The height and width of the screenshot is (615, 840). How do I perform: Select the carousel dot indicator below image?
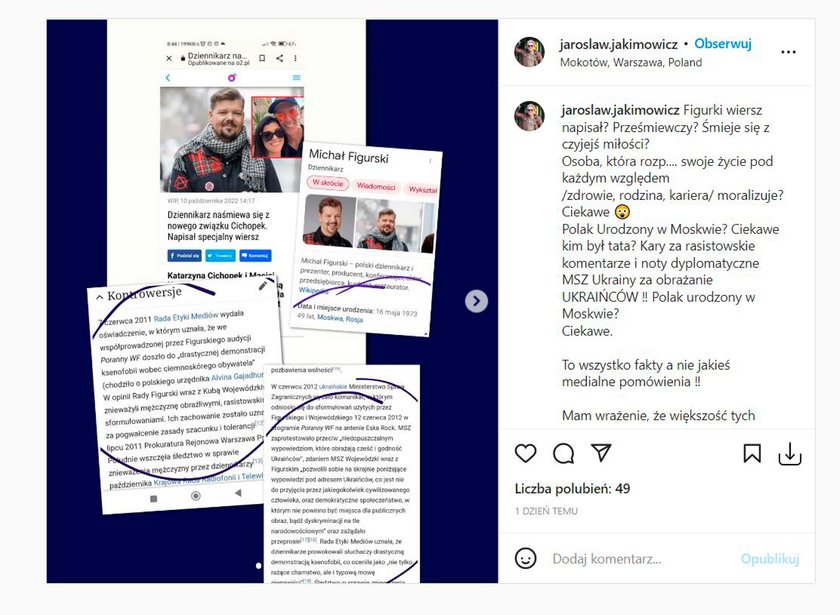click(x=259, y=566)
